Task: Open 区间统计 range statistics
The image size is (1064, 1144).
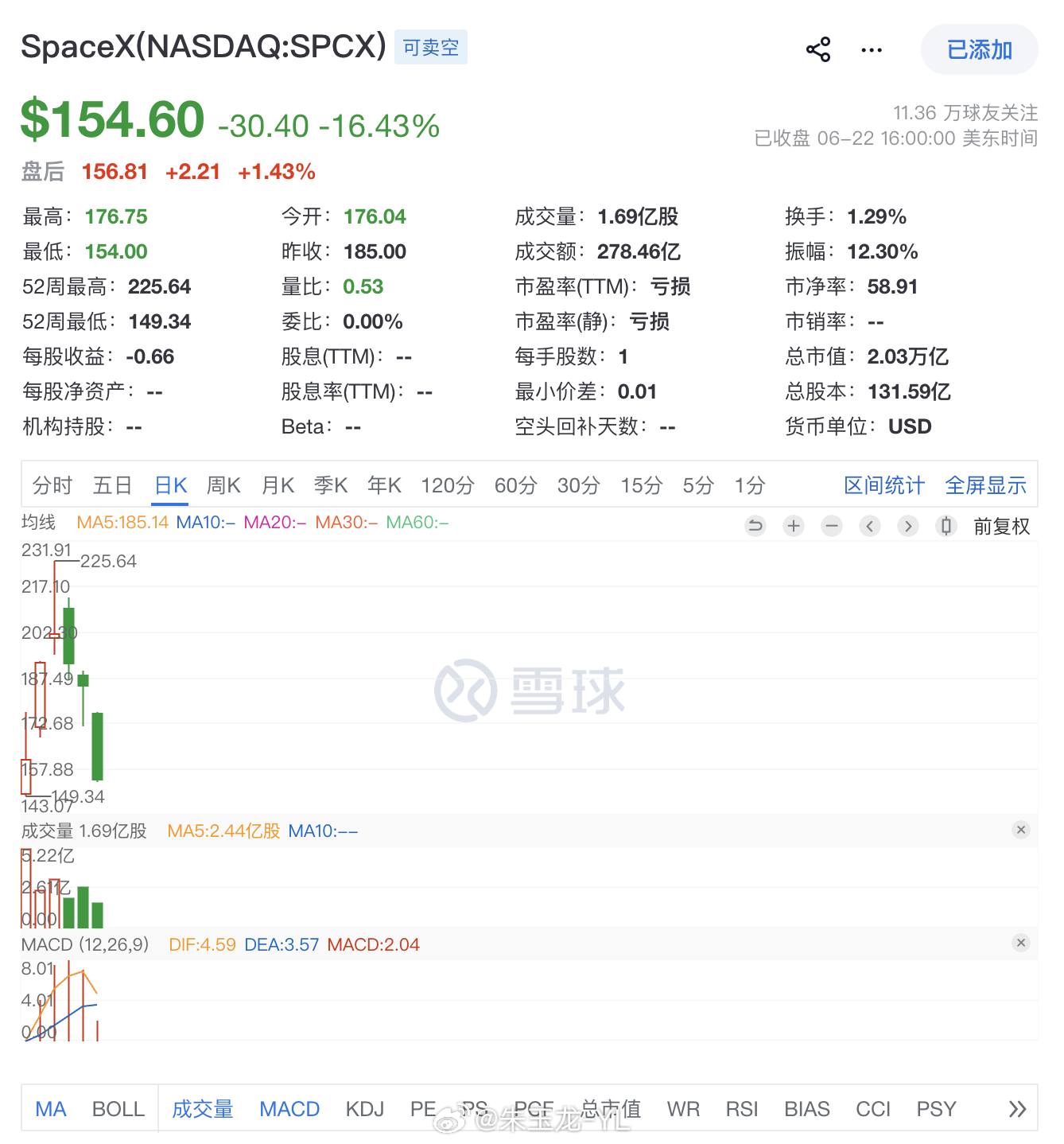Action: tap(884, 485)
